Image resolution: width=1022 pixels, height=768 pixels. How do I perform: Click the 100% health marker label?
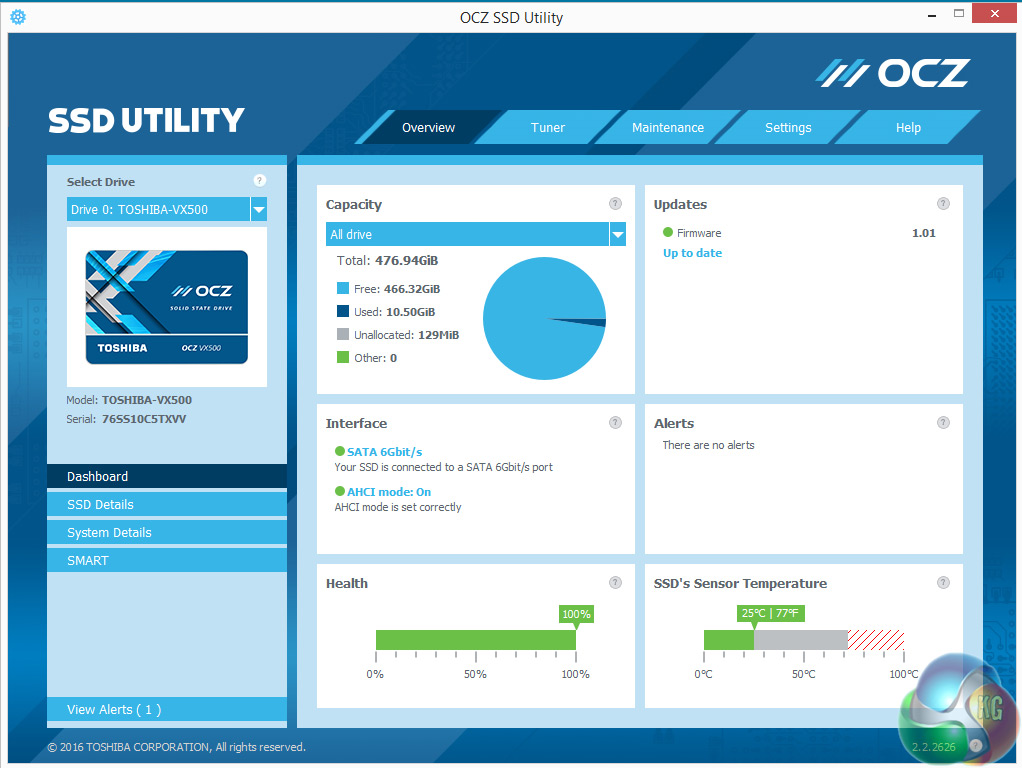(x=576, y=613)
